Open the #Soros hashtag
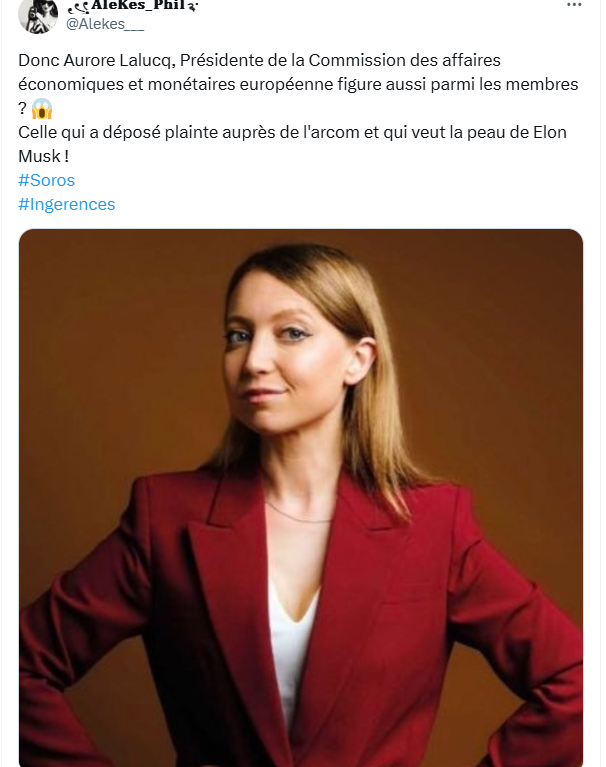The height and width of the screenshot is (767, 606). point(46,180)
